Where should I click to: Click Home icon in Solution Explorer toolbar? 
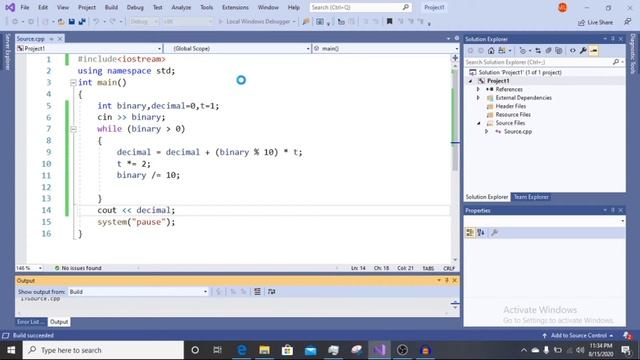pos(491,51)
